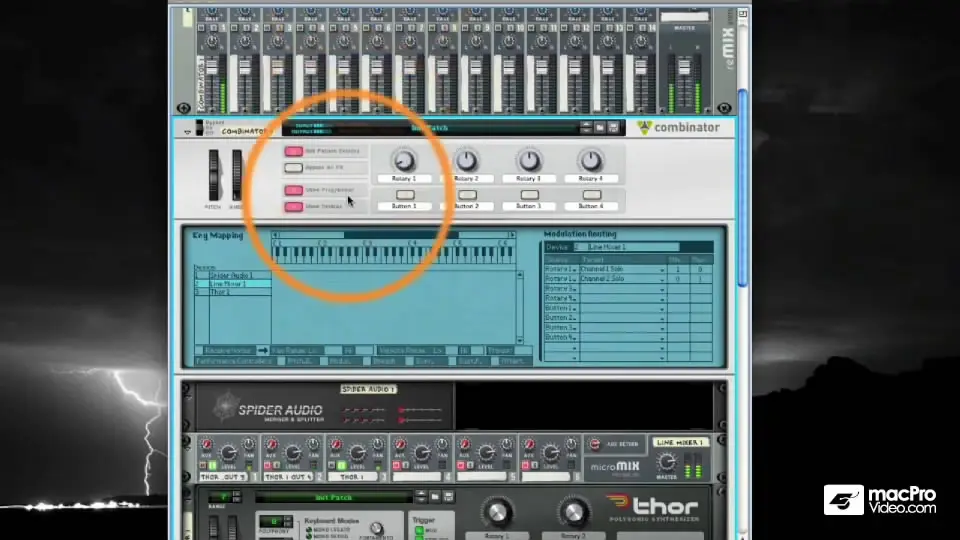The width and height of the screenshot is (960, 540).
Task: Click the Combinator patch name display
Action: (x=430, y=128)
